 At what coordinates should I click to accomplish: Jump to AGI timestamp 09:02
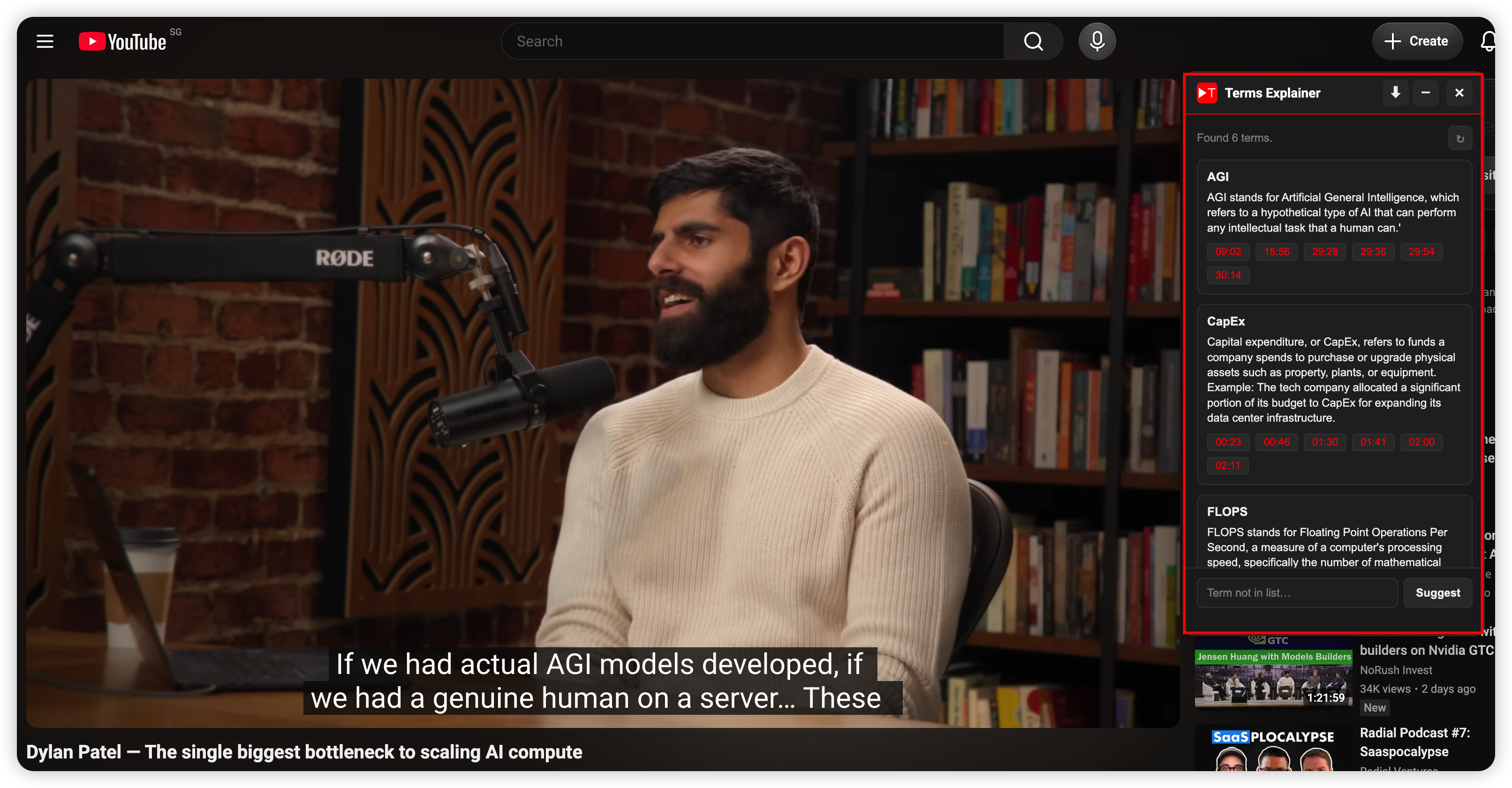point(1228,252)
